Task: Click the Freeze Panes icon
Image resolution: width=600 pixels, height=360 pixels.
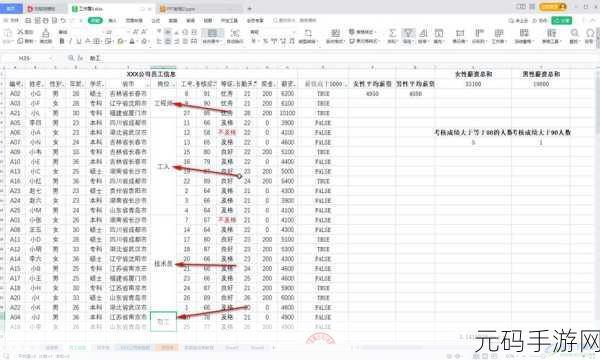Action: click(x=524, y=33)
